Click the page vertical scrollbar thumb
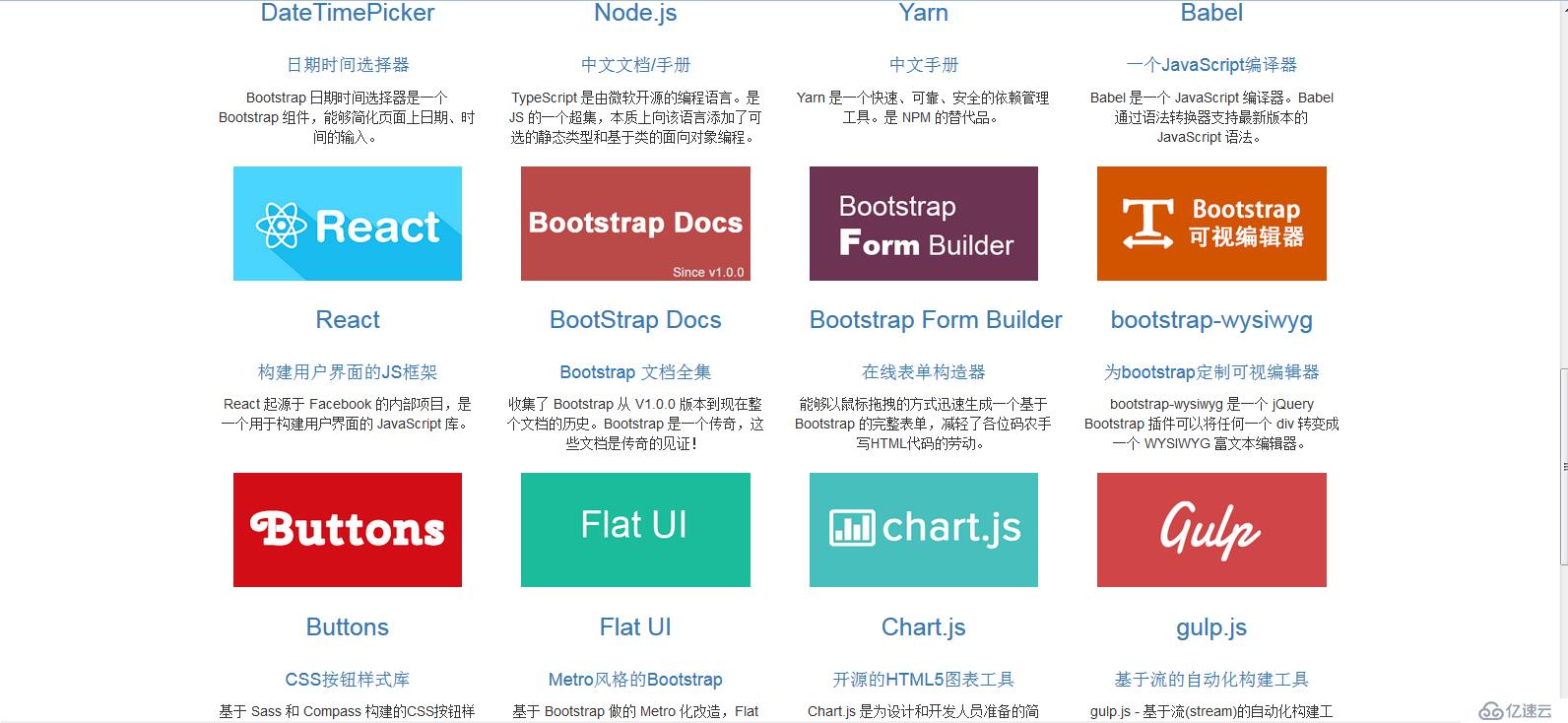1568x723 pixels. pos(1563,466)
